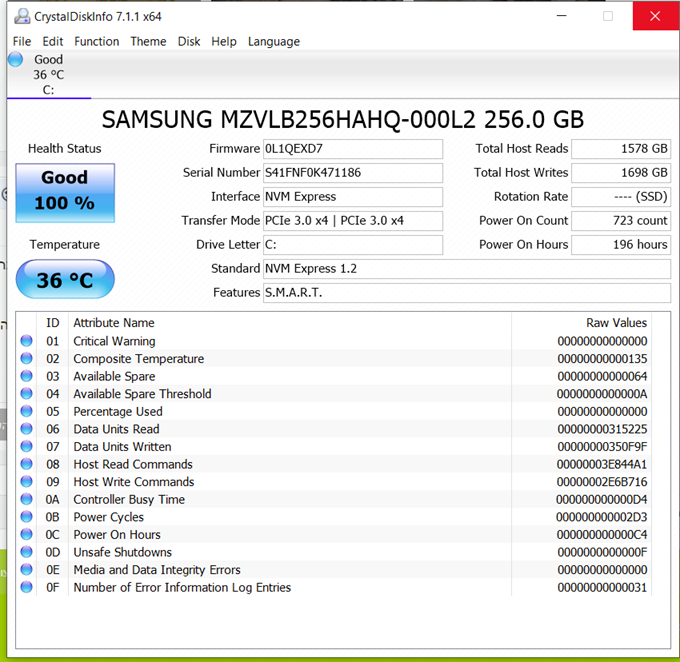Viewport: 680px width, 662px height.
Task: Click the Total Host Writes value 1698 GB
Action: 621,173
